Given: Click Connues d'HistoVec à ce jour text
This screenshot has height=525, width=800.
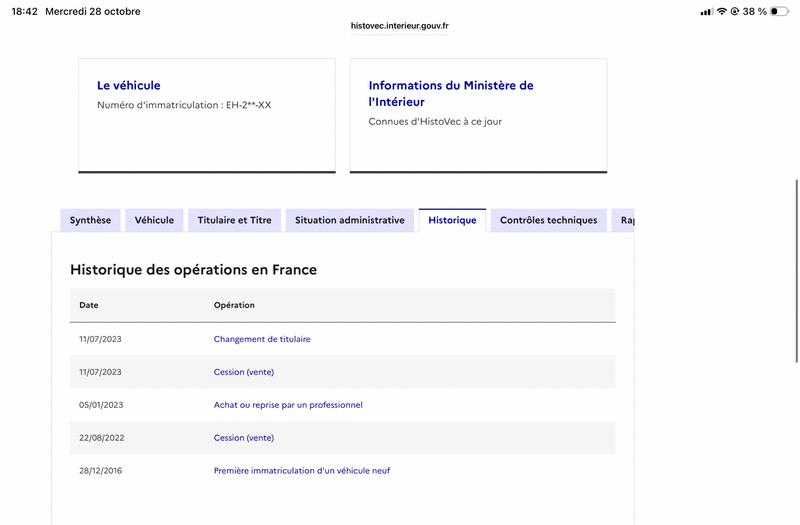Looking at the screenshot, I should (435, 121).
